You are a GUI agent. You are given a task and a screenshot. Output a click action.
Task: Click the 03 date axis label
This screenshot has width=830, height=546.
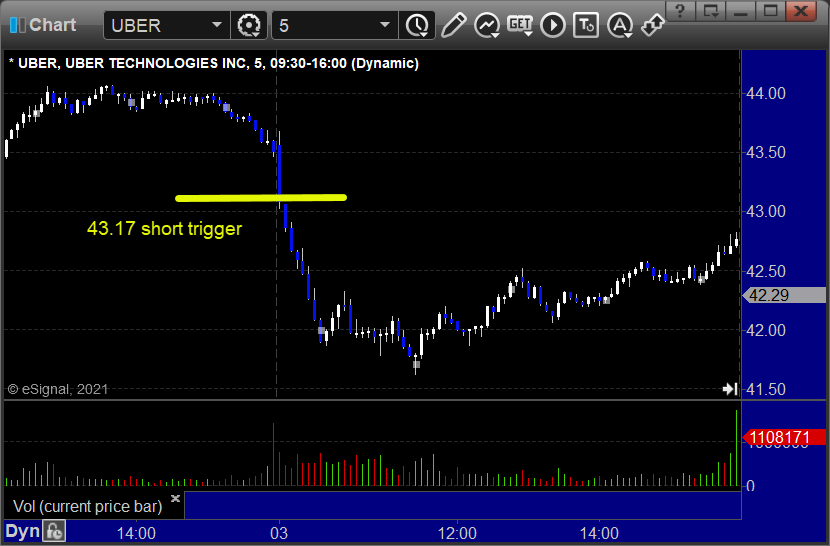(x=279, y=533)
